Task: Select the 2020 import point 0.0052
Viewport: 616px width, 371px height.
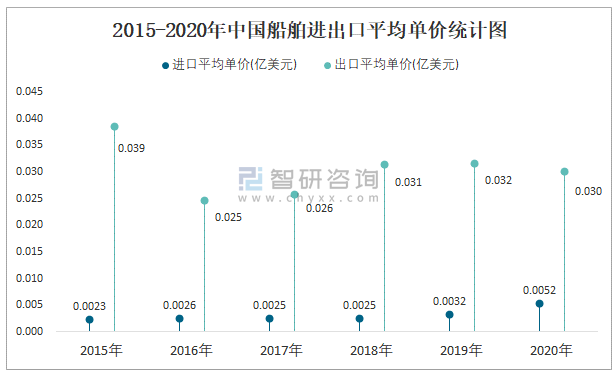Action: point(539,303)
